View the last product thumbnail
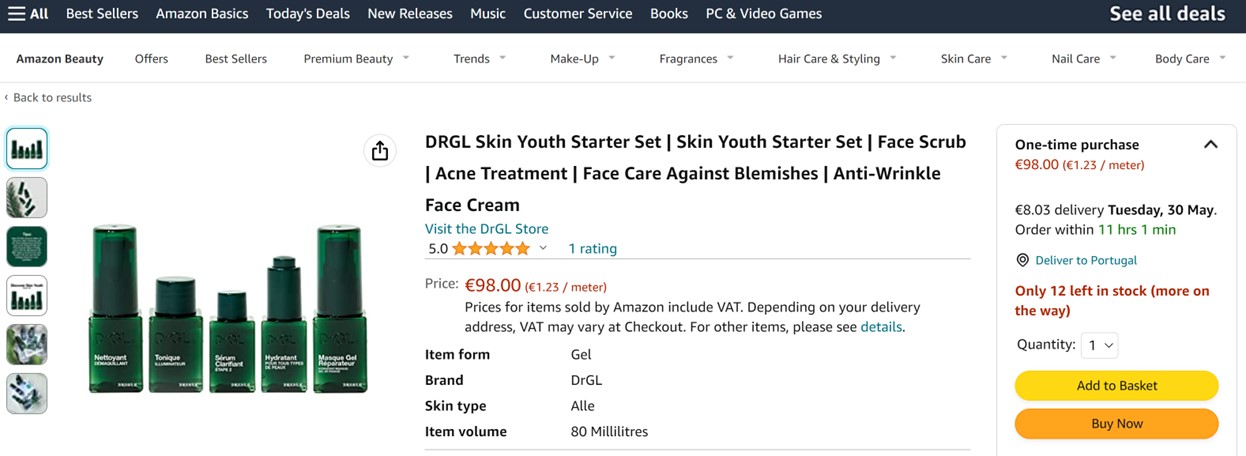1246x456 pixels. (27, 393)
